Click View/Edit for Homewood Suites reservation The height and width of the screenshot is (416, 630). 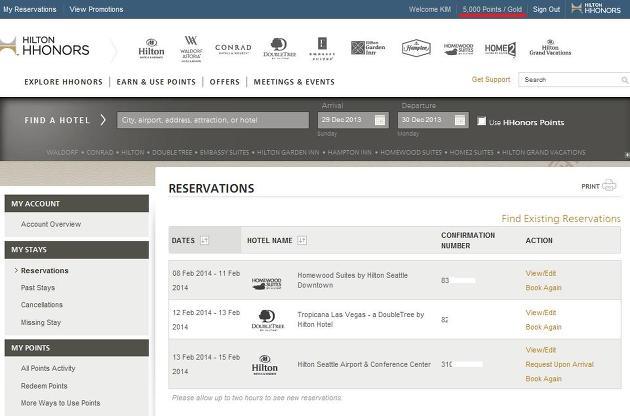(x=541, y=273)
